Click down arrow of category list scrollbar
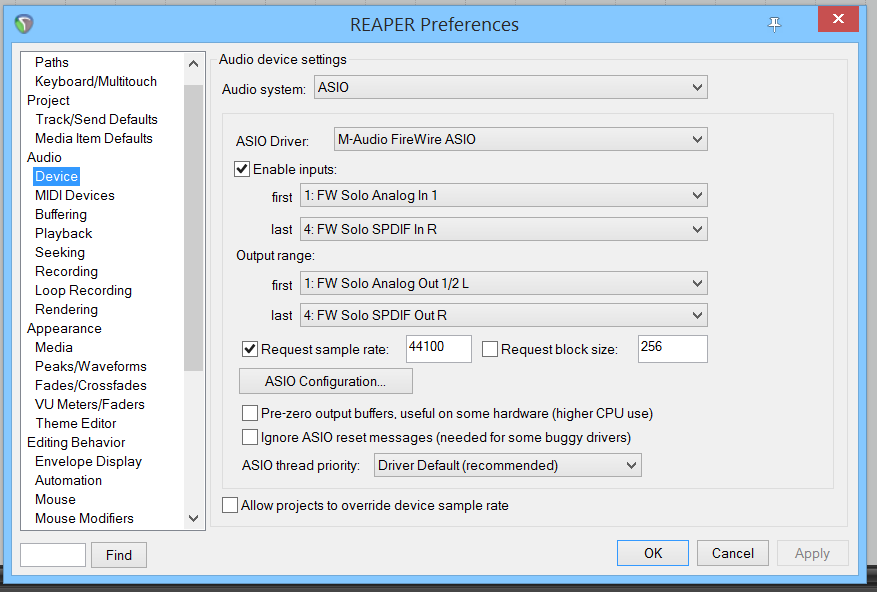Viewport: 877px width, 592px height. click(194, 518)
